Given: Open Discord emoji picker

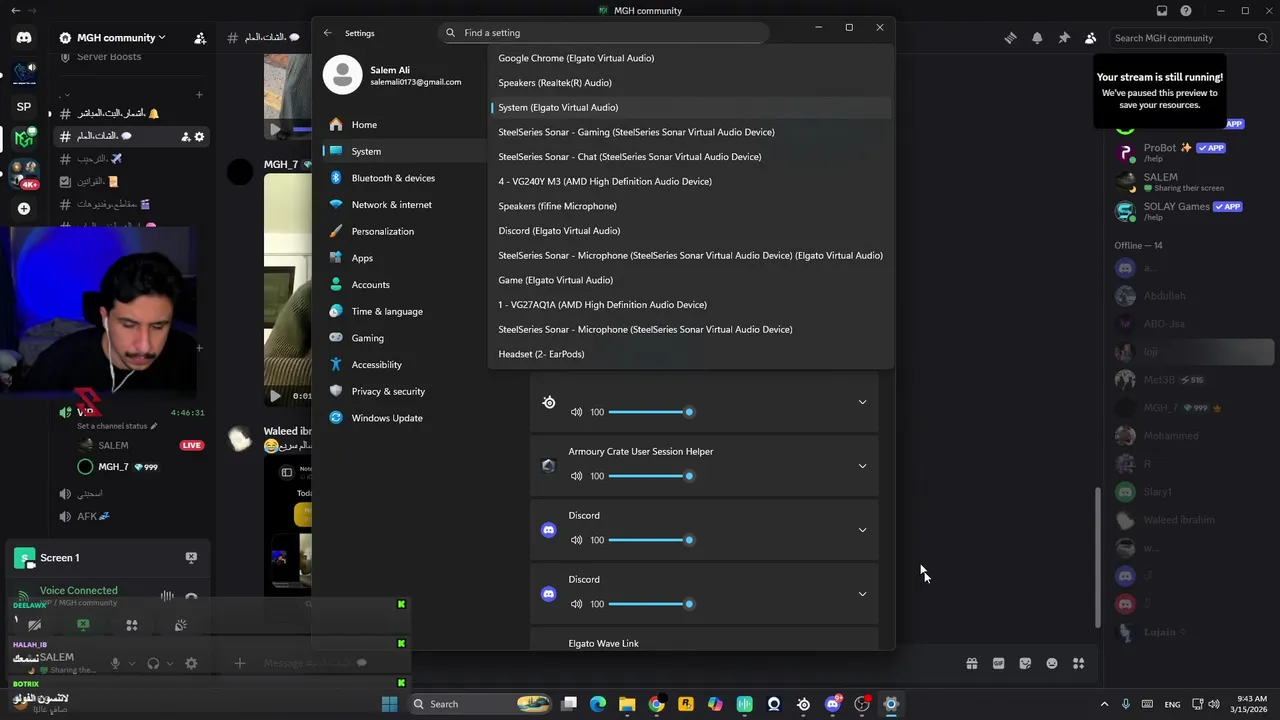Looking at the screenshot, I should click(x=1052, y=663).
